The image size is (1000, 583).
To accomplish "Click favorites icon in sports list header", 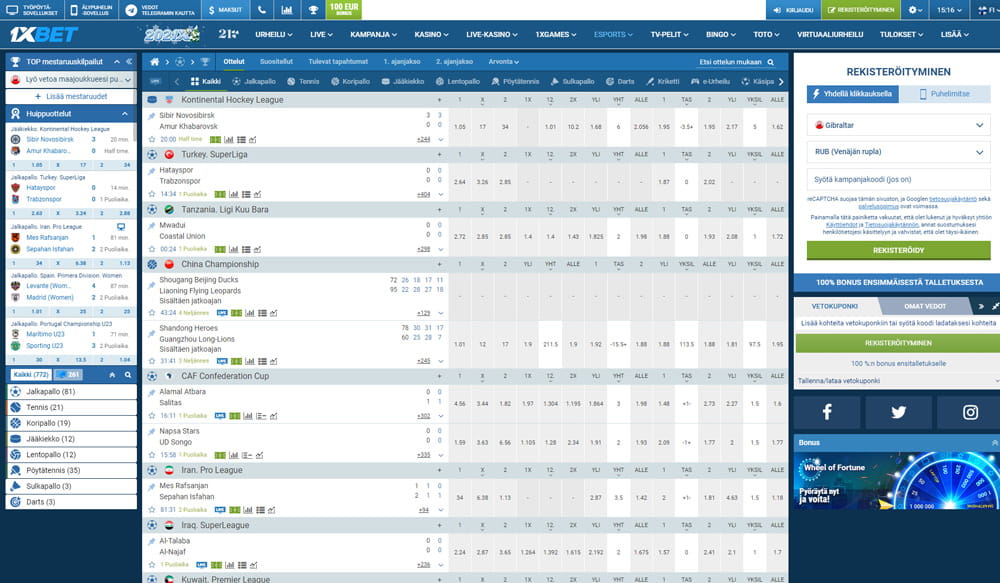I will pos(112,375).
